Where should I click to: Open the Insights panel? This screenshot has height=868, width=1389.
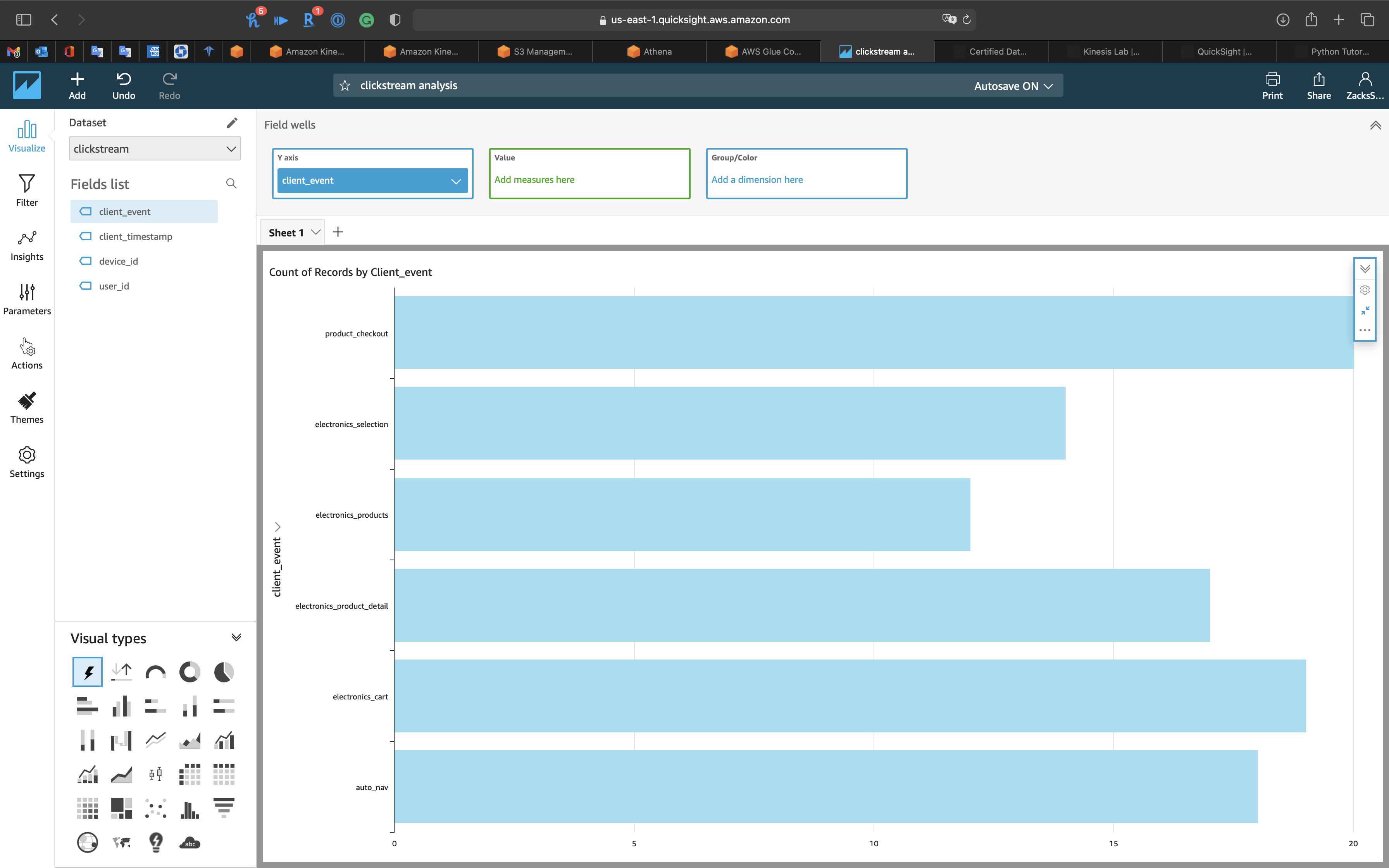[26, 245]
